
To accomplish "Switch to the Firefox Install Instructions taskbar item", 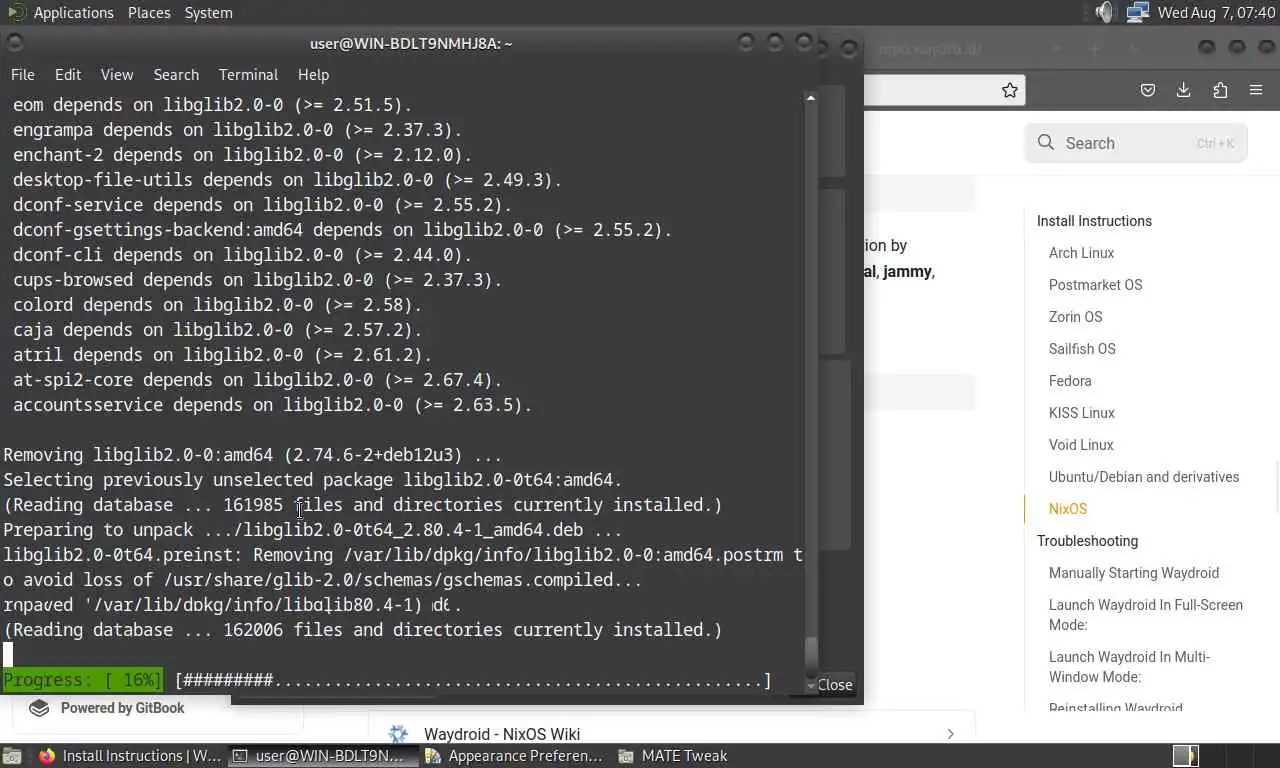I will click(x=130, y=756).
